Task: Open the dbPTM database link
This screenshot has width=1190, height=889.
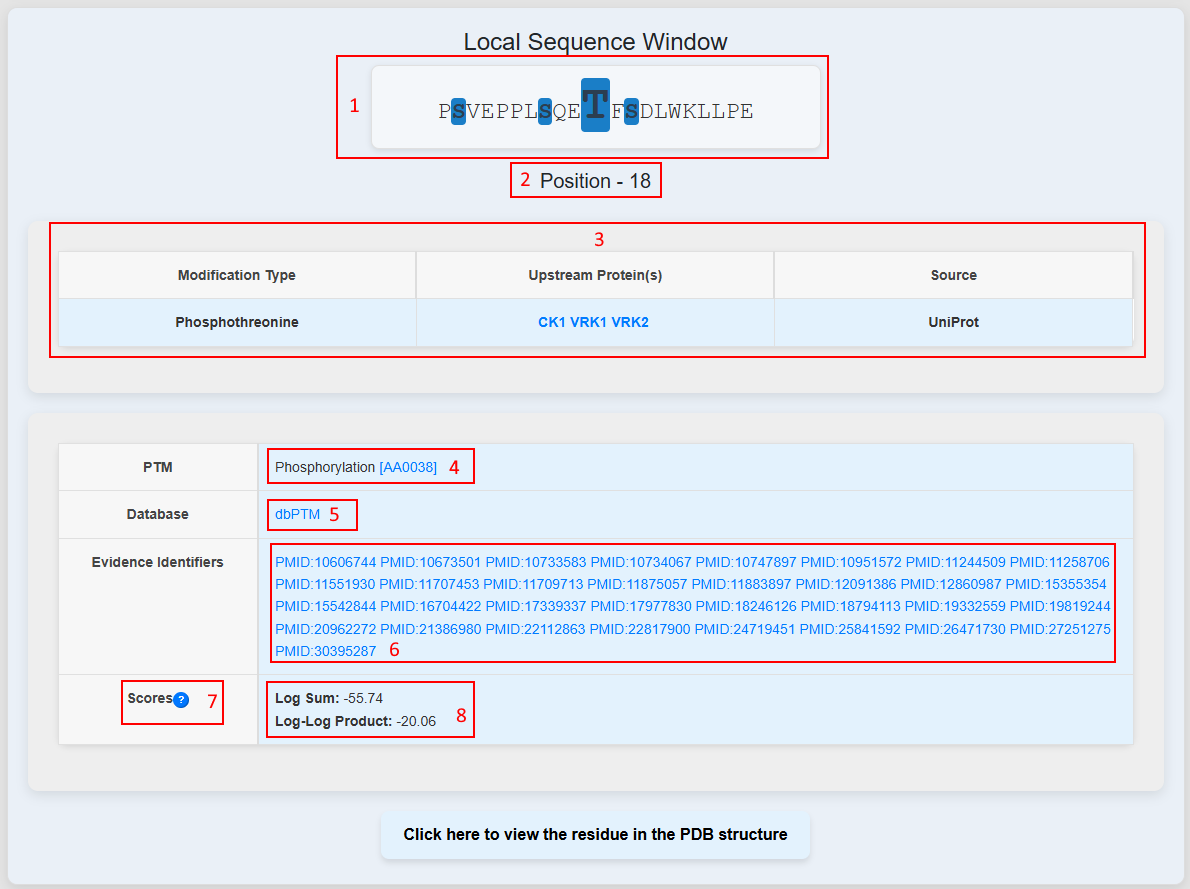Action: click(x=297, y=514)
